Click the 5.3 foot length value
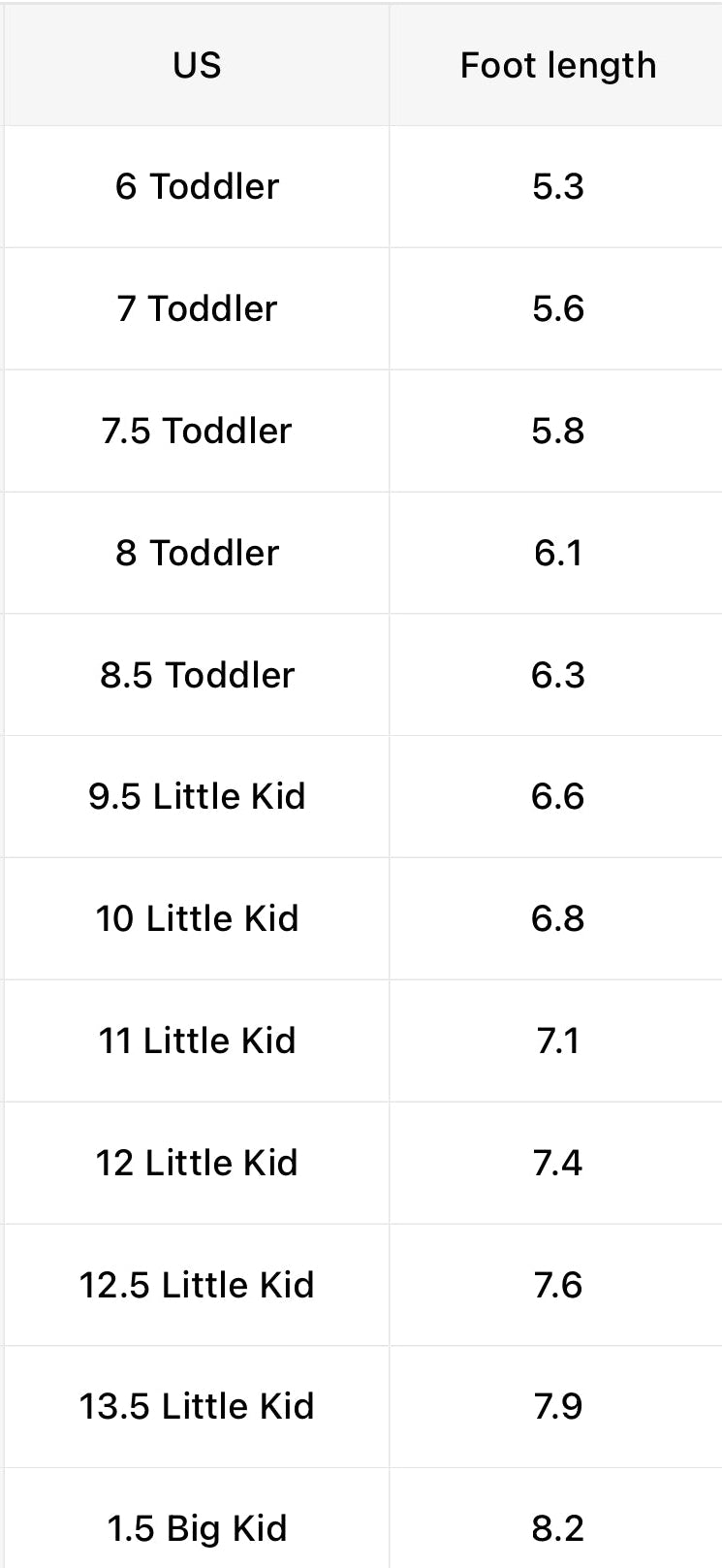The width and height of the screenshot is (722, 1568). pos(557,186)
